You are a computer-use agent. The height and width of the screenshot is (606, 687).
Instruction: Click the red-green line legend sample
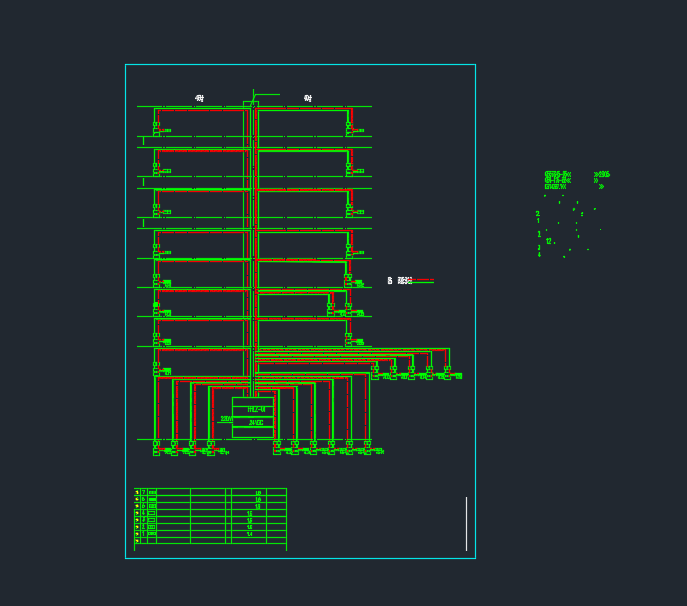423,281
